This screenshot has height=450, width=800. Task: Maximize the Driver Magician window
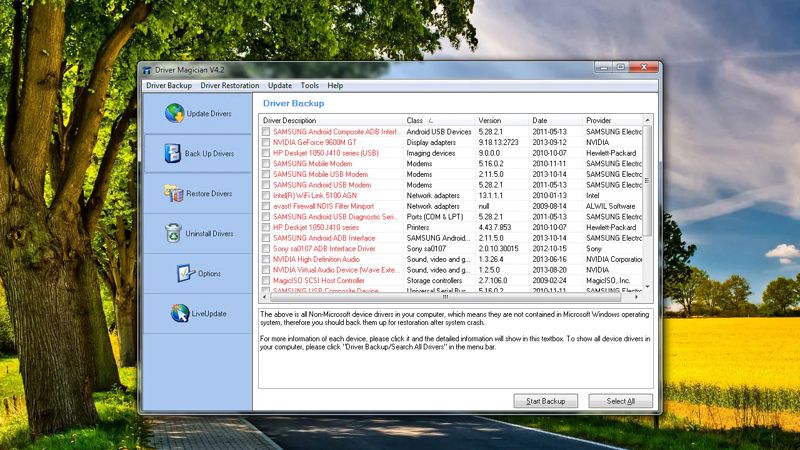coord(621,67)
